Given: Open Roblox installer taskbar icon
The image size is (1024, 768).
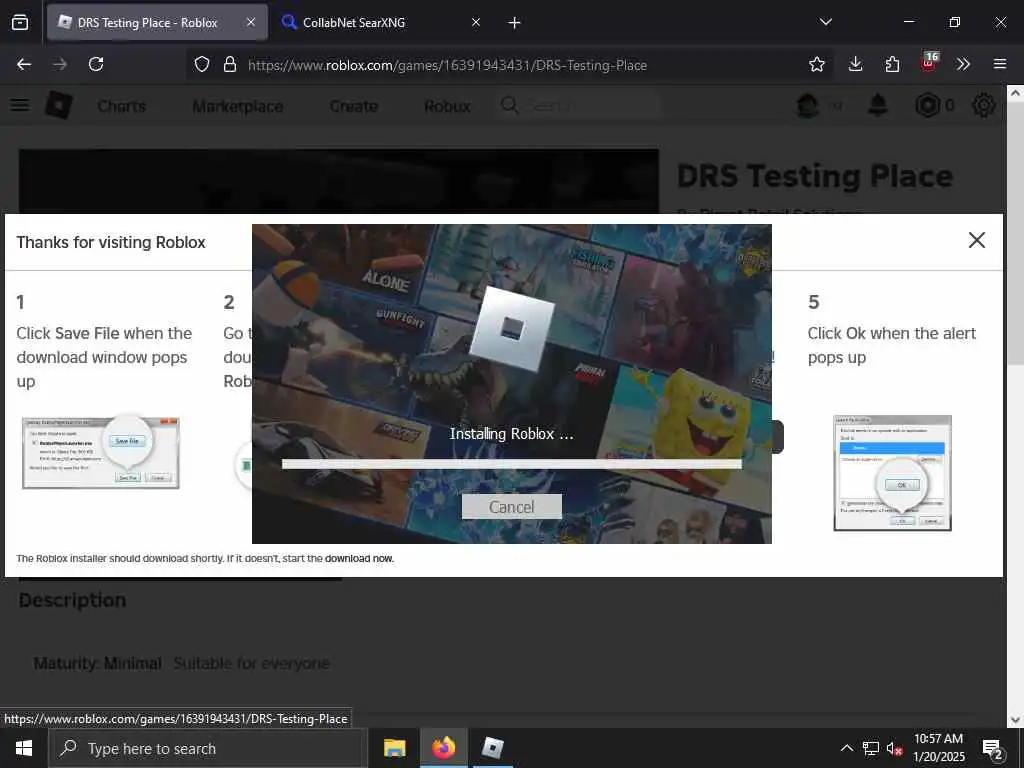Looking at the screenshot, I should (492, 748).
